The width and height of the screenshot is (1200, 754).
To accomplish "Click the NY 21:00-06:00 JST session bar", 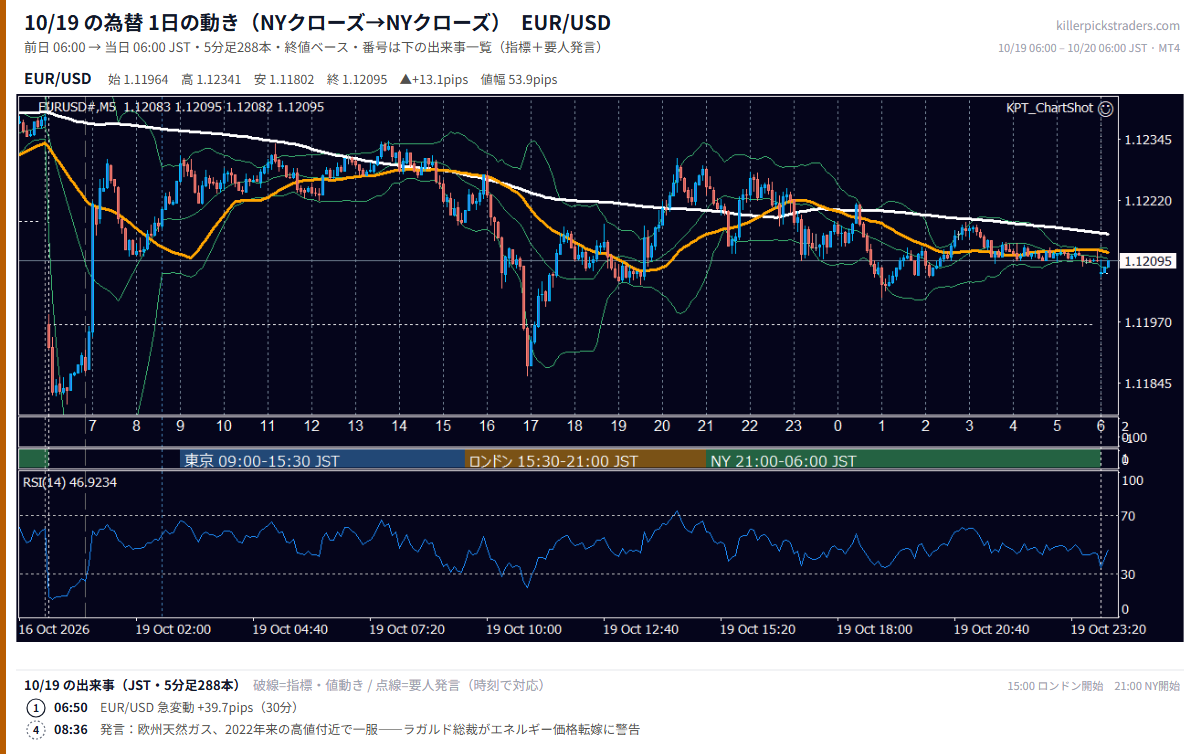I will click(903, 461).
